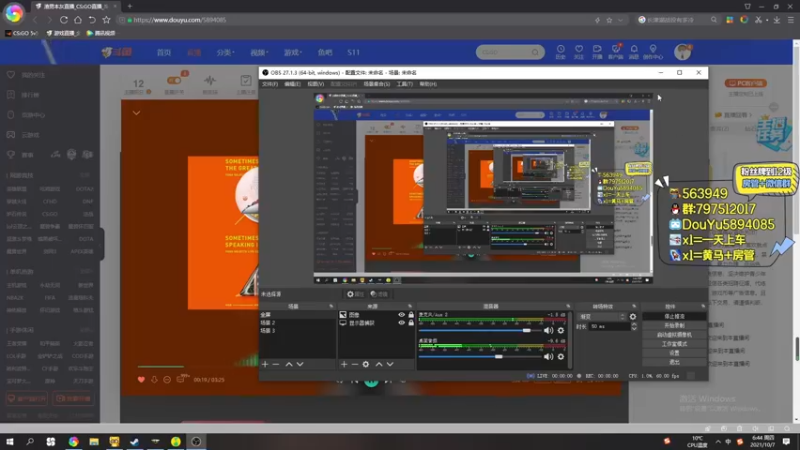Screen dimensions: 800x450
Task: Open Windows Start menu
Action: pos(10,441)
